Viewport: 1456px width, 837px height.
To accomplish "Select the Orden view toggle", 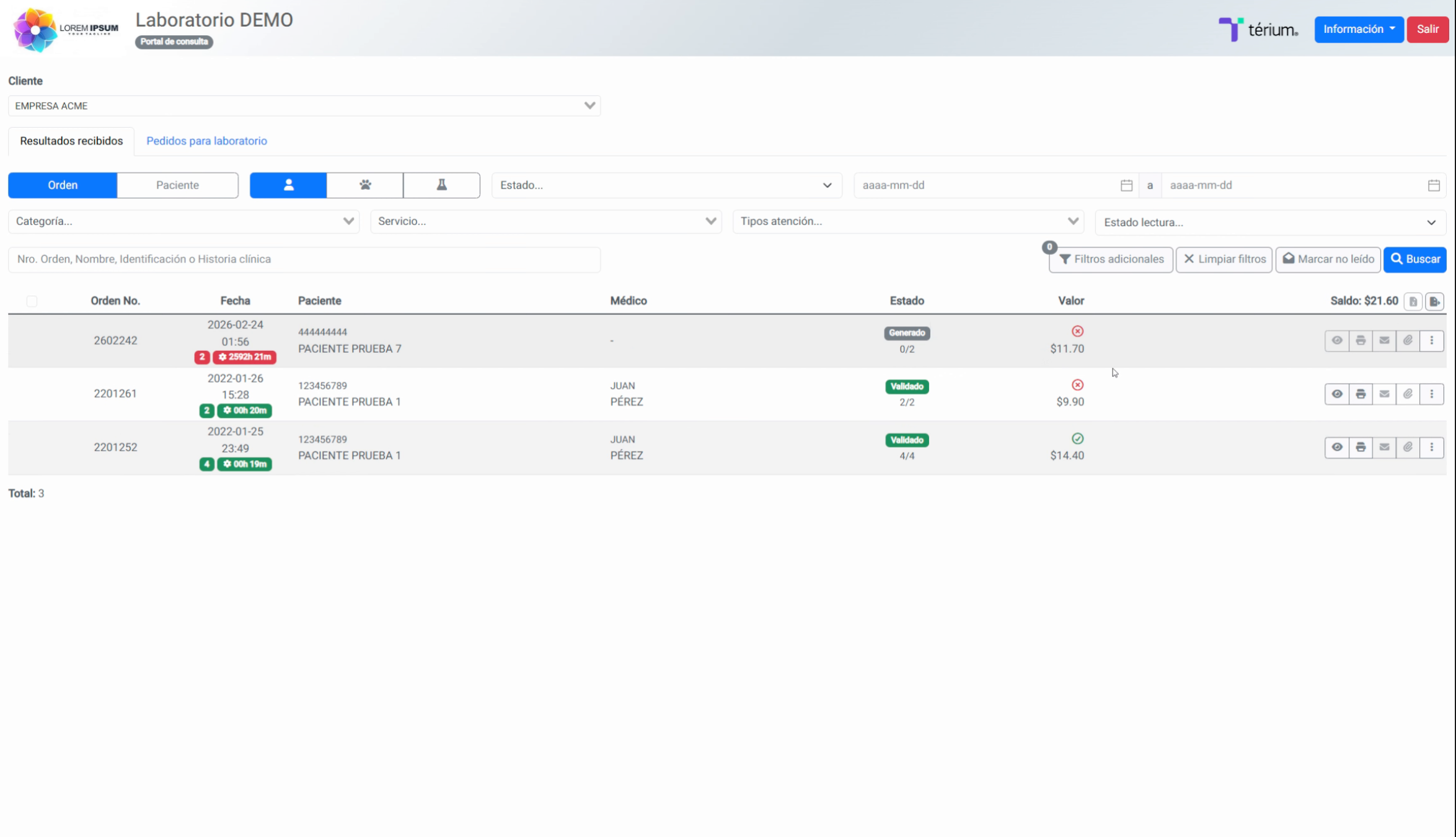I will click(63, 185).
